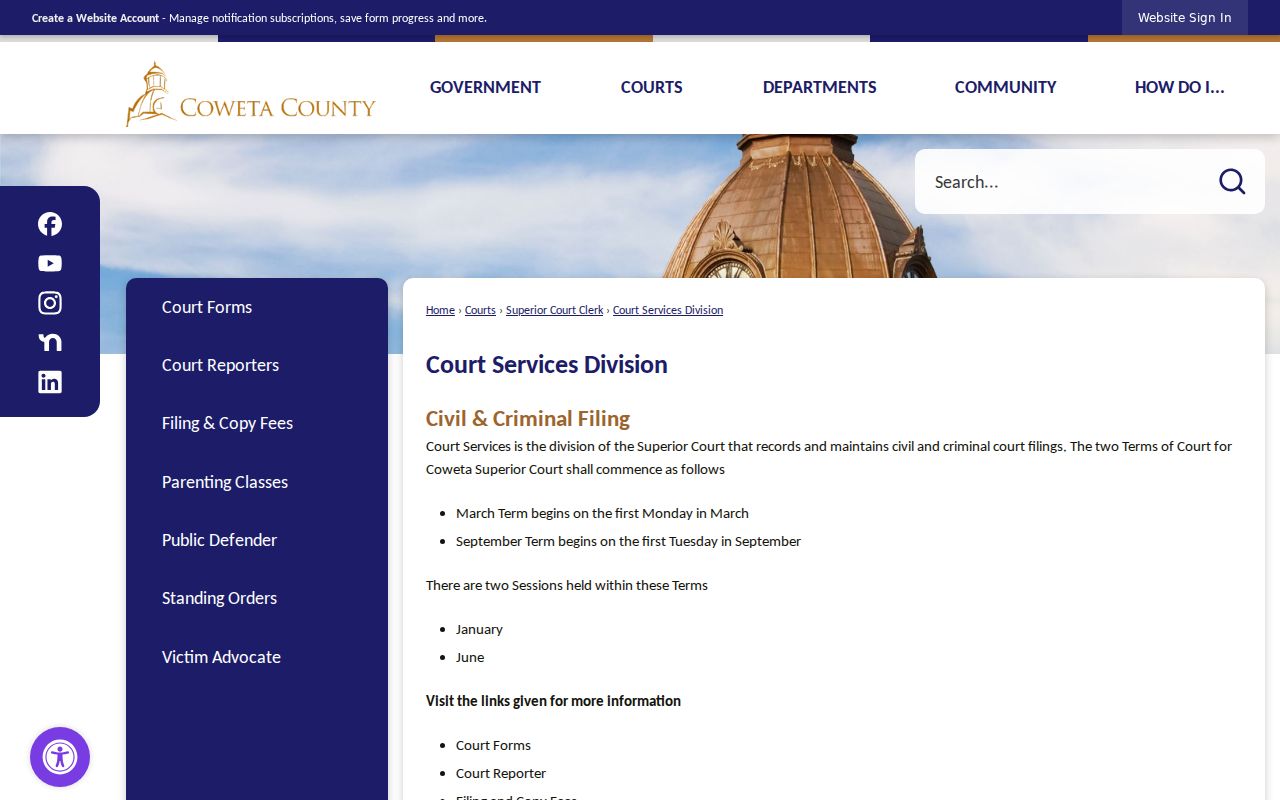Click the Court Services Division heading
Viewport: 1280px width, 800px height.
(x=547, y=364)
